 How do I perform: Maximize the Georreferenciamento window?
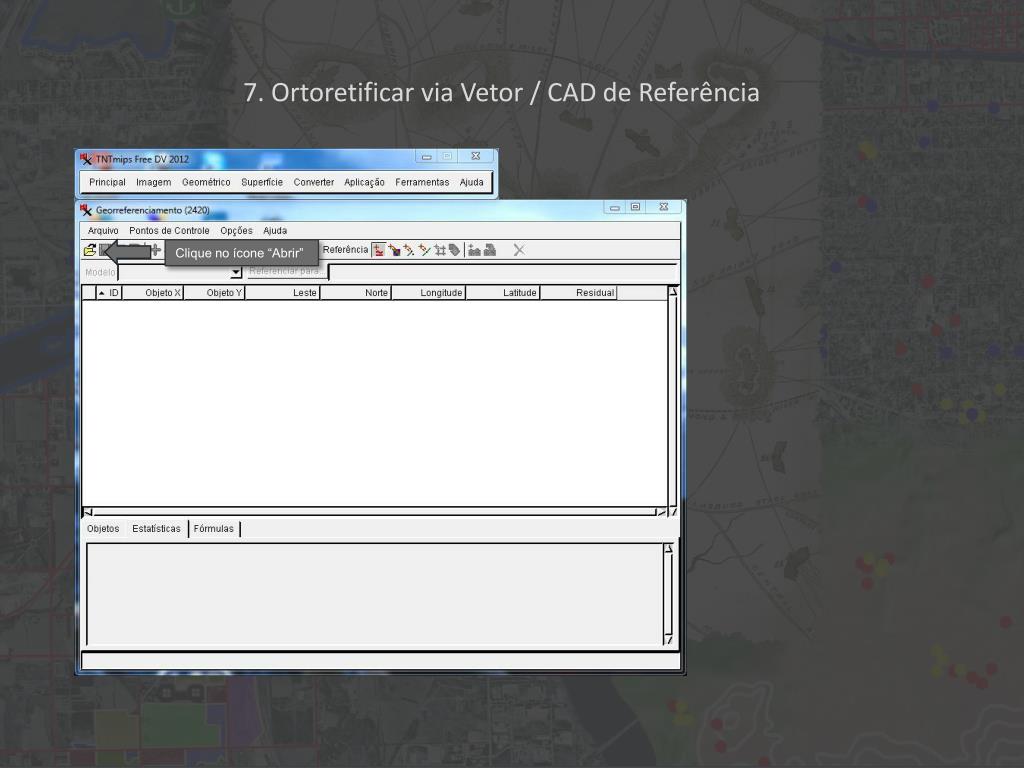[635, 207]
